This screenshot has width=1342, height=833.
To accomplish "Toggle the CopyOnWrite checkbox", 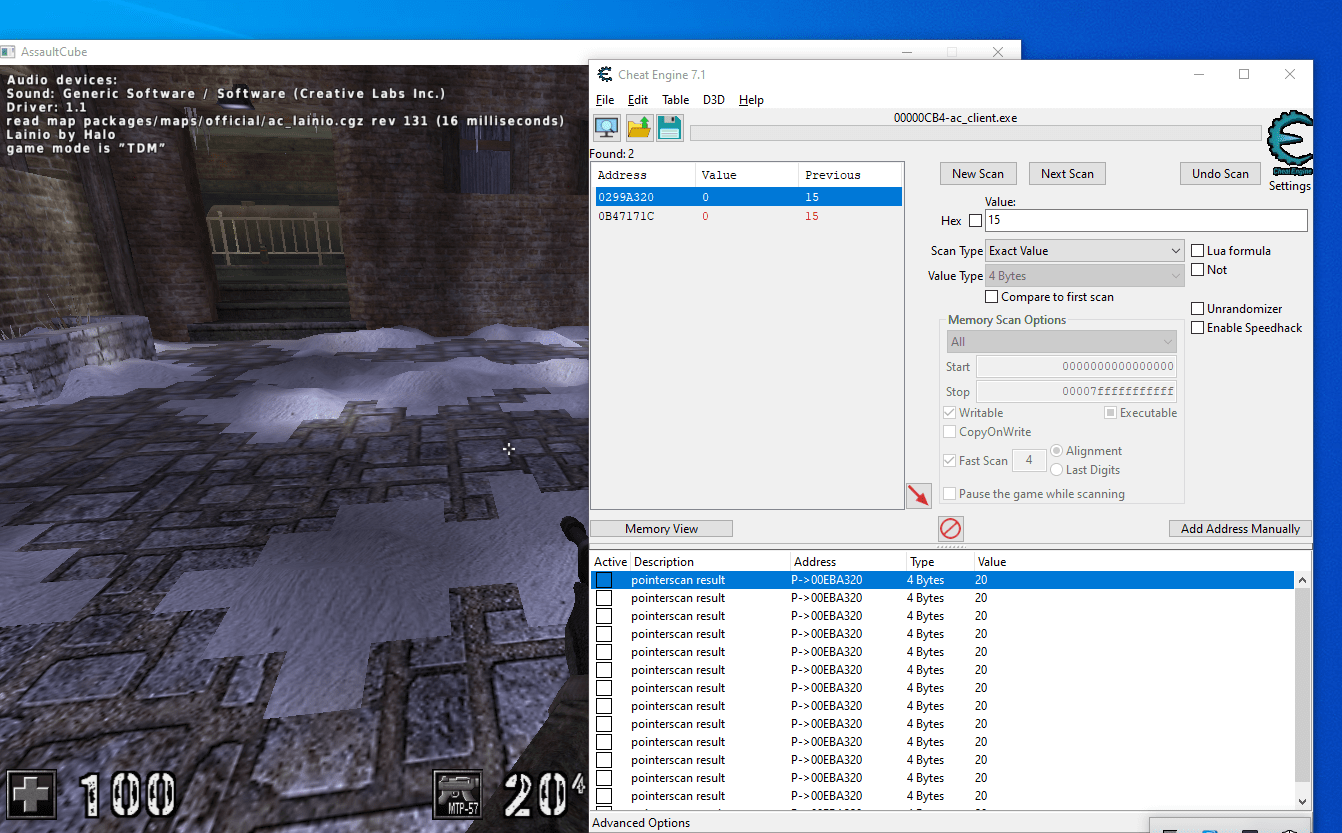I will pyautogui.click(x=949, y=432).
